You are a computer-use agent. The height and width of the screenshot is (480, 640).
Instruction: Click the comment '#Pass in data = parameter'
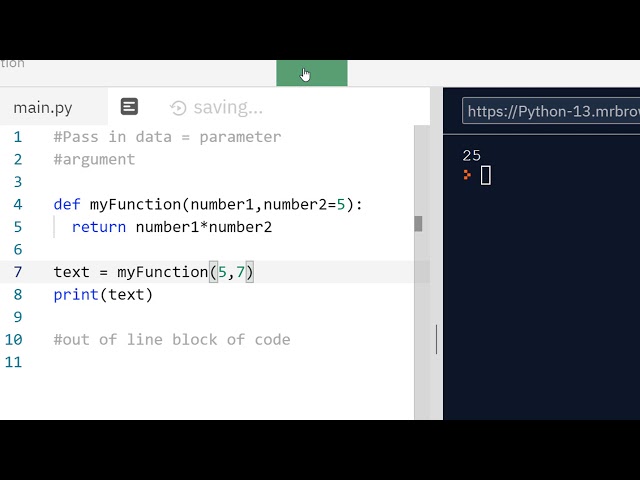[x=167, y=137]
